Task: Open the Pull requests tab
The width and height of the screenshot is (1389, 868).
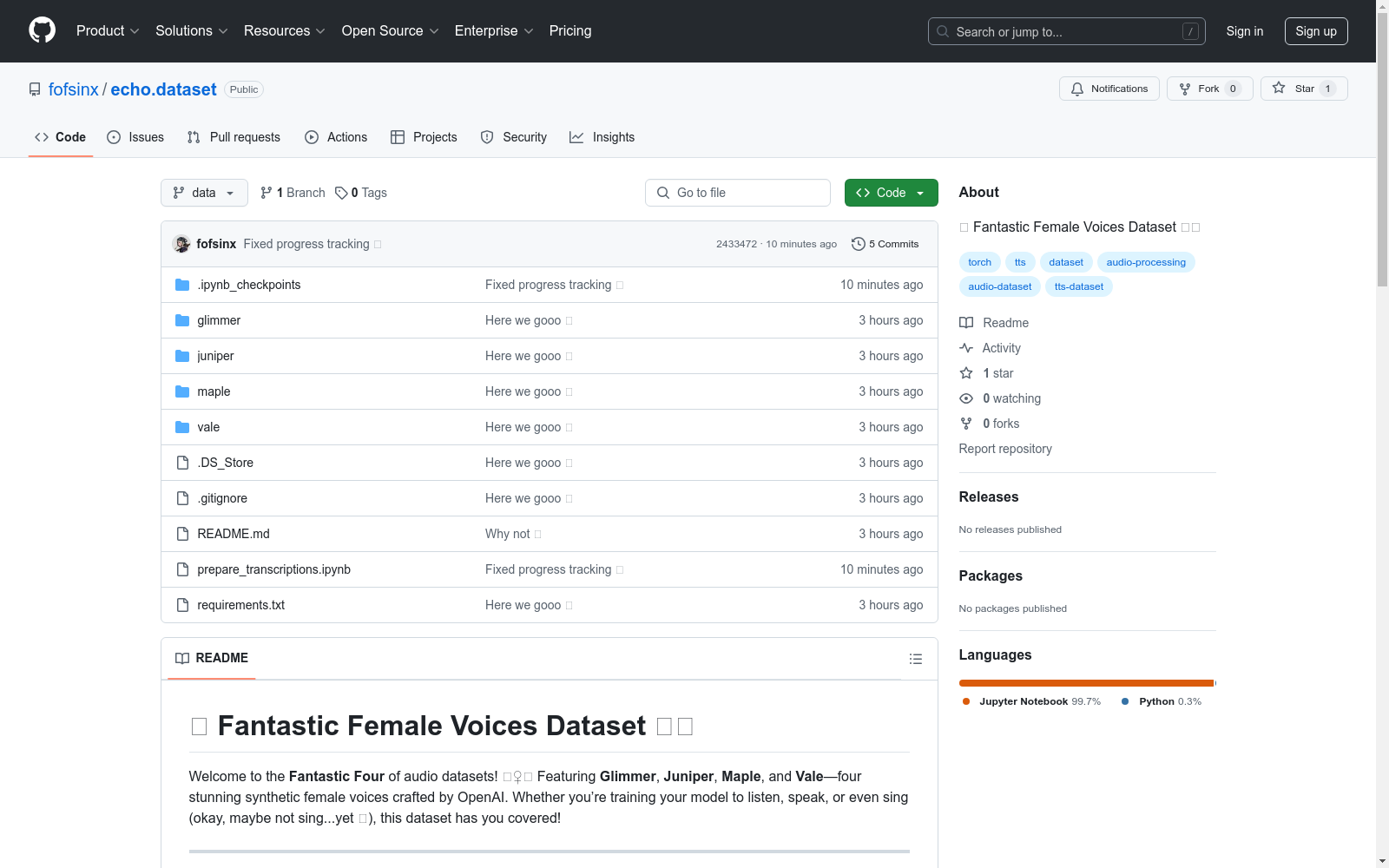Action: click(x=234, y=137)
